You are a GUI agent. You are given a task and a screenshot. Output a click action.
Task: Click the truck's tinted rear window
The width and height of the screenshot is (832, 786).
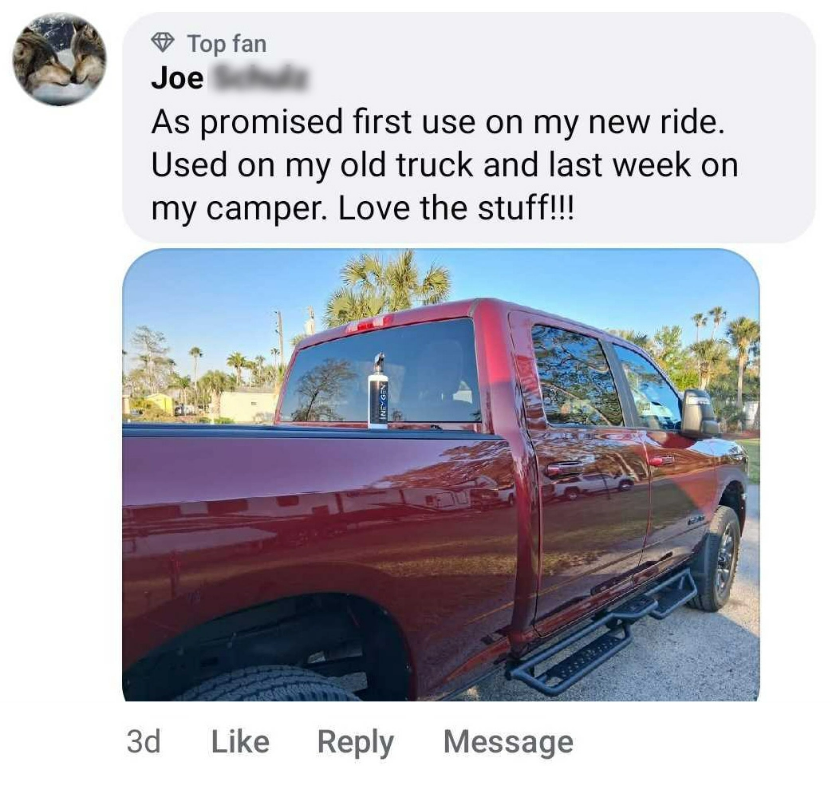coord(381,373)
